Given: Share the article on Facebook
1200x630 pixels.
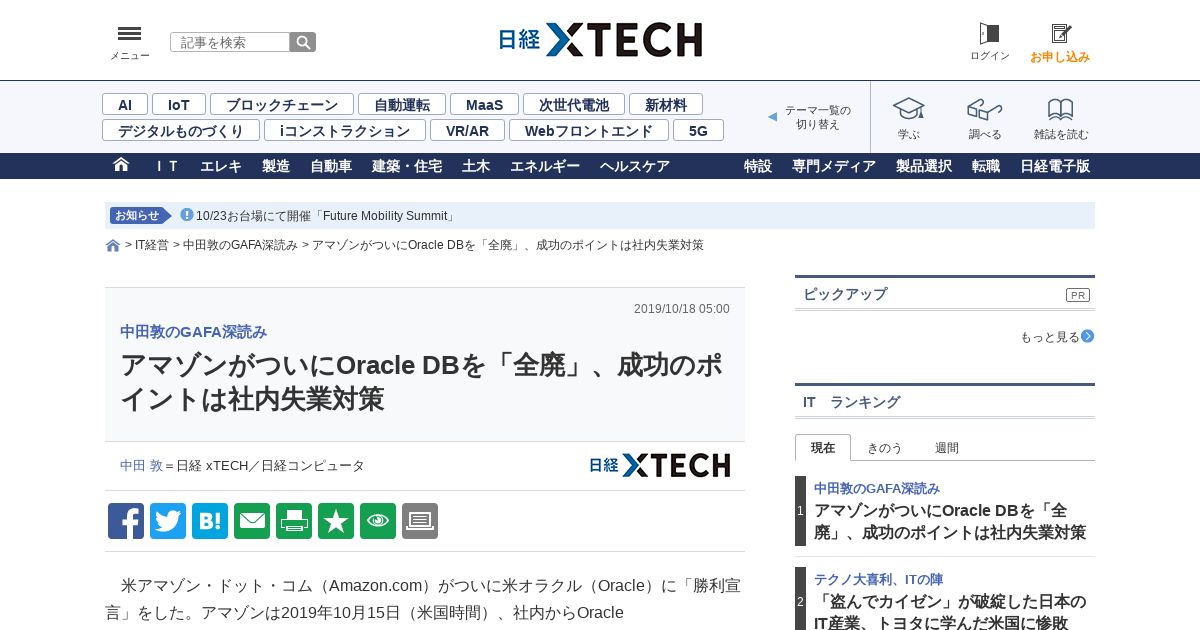Looking at the screenshot, I should pyautogui.click(x=126, y=521).
